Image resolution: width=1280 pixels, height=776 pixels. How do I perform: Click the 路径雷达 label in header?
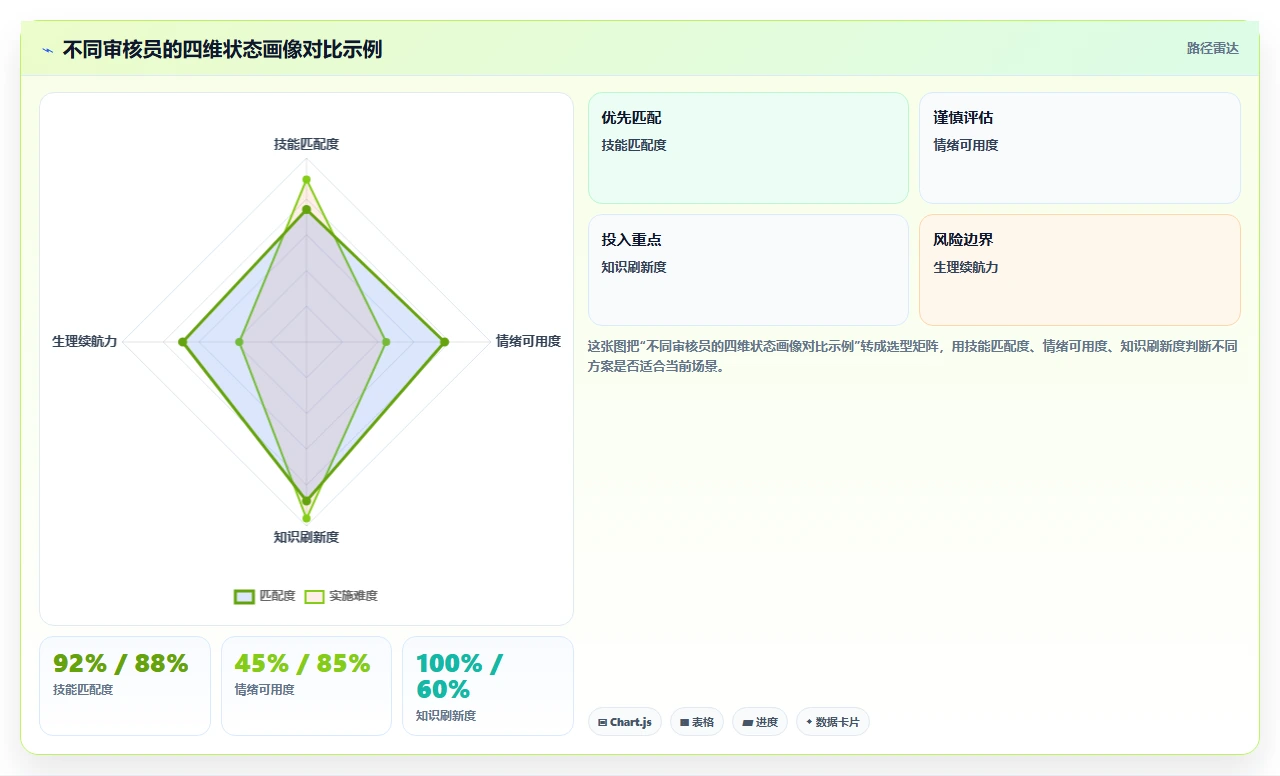click(1213, 48)
